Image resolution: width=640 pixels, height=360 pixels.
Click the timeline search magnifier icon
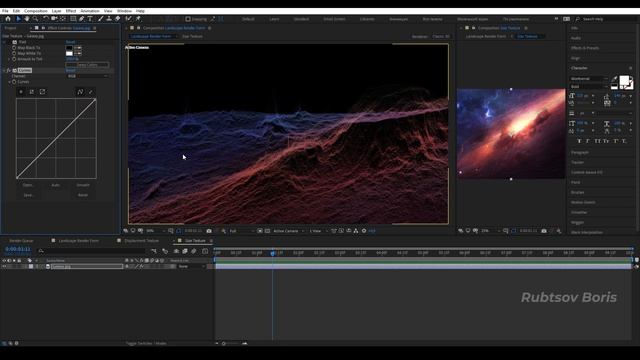point(41,251)
